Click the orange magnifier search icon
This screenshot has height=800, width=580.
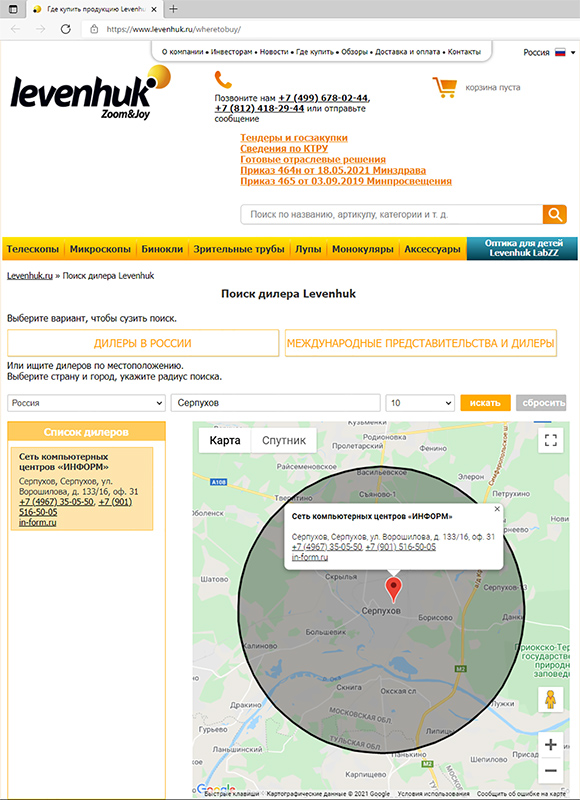coord(554,215)
